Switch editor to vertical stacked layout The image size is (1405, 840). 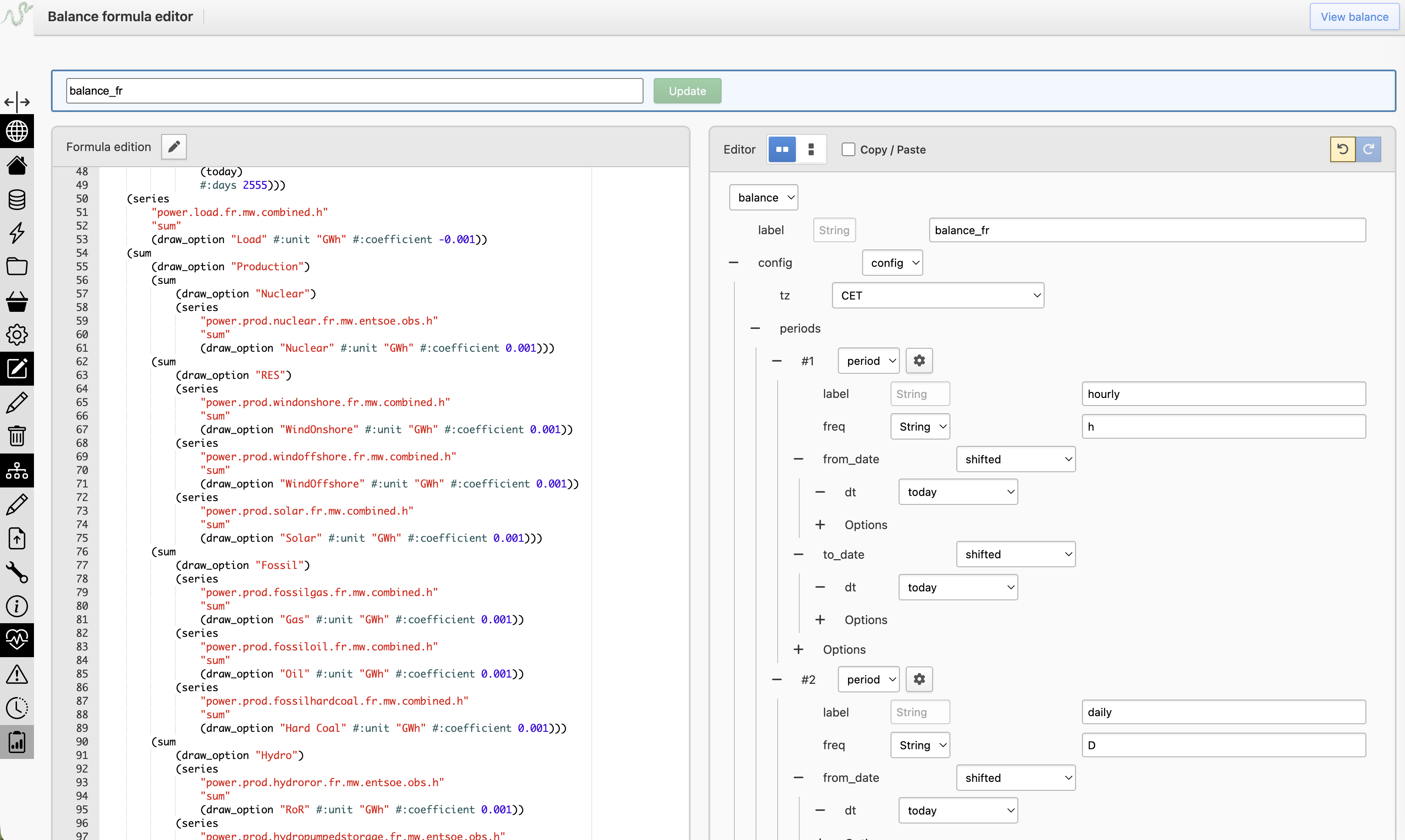click(x=811, y=149)
